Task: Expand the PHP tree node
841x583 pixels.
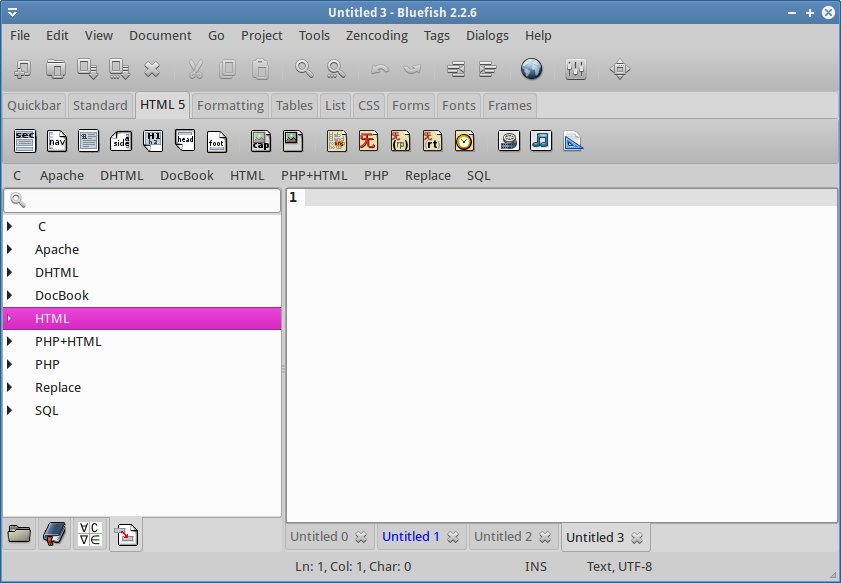Action: 10,364
